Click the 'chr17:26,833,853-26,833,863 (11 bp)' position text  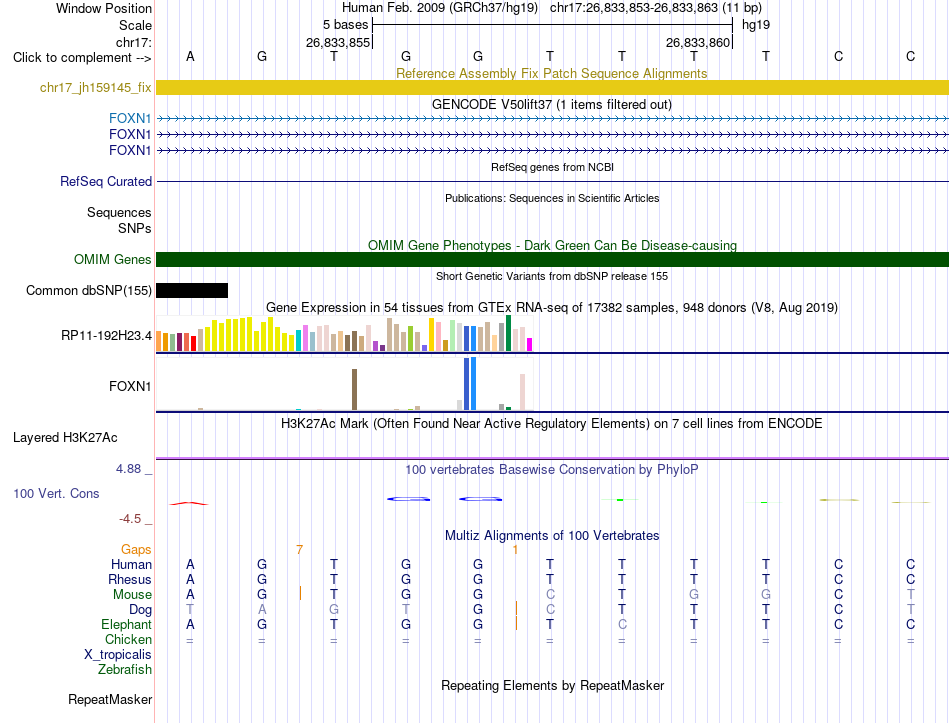tap(656, 8)
